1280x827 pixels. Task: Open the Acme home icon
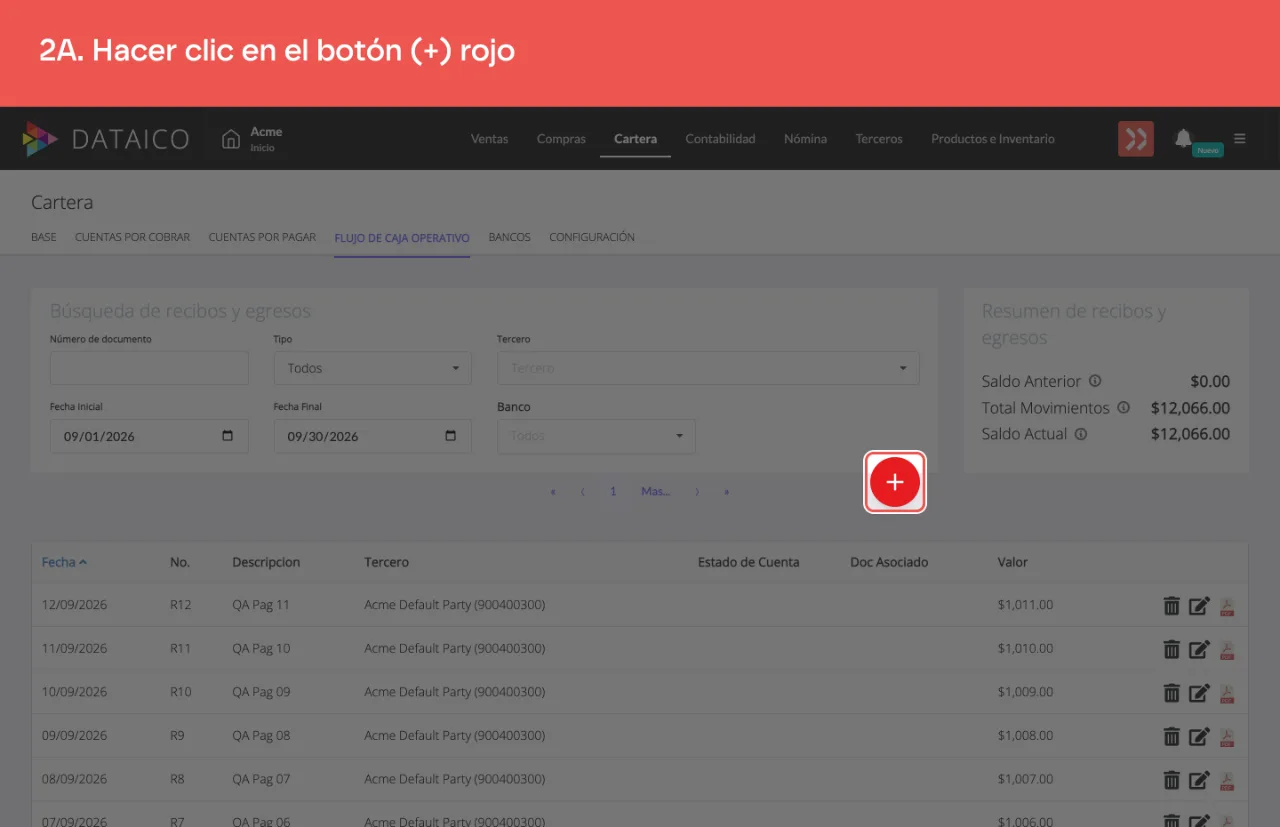tap(231, 139)
